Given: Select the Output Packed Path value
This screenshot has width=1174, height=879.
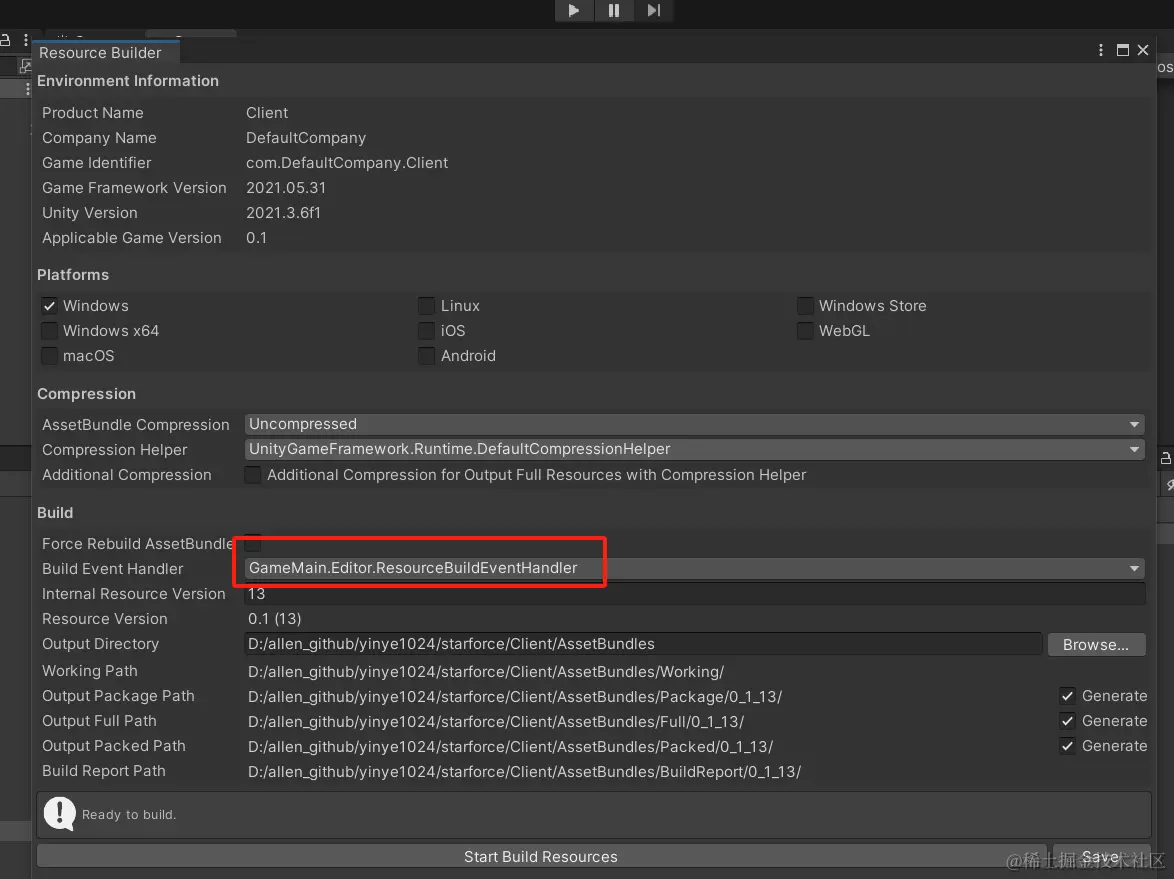Looking at the screenshot, I should coord(511,746).
